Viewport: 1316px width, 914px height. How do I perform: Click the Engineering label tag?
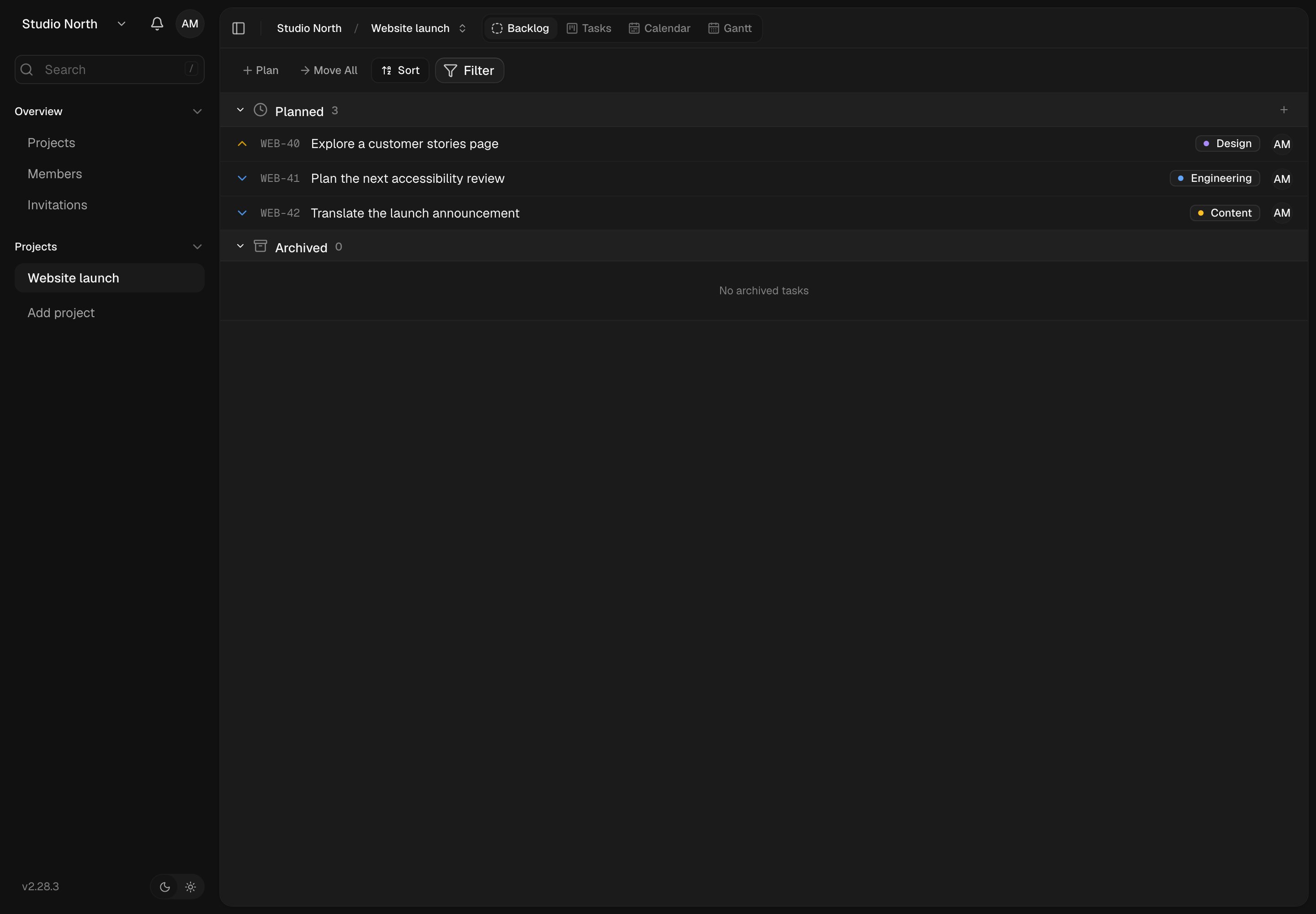click(x=1215, y=178)
